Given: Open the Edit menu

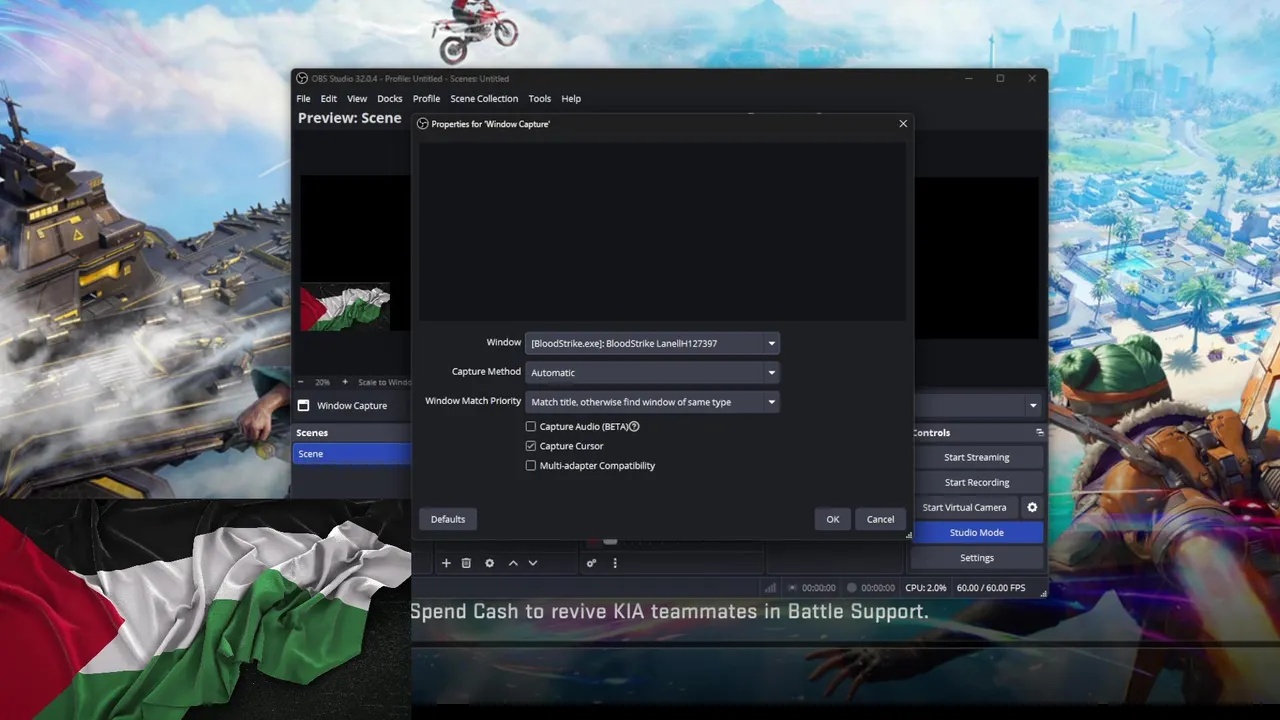Looking at the screenshot, I should (x=328, y=98).
